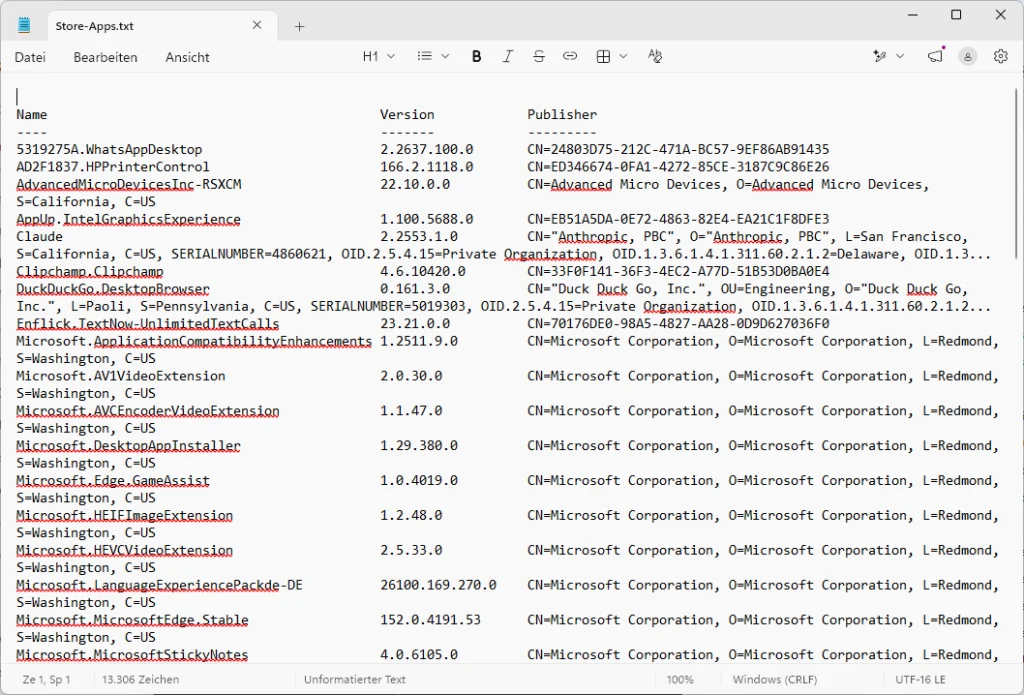Expand the table options dropdown arrow
The height and width of the screenshot is (695, 1024).
coord(624,56)
